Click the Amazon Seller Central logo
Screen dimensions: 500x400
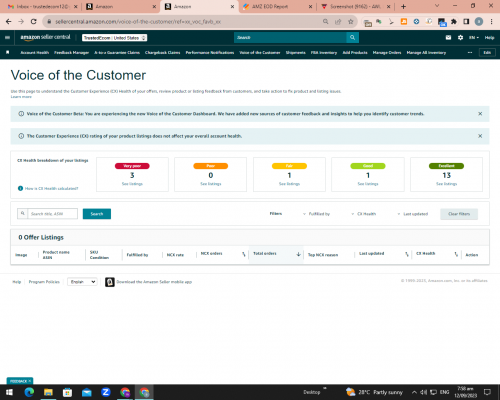click(x=45, y=37)
